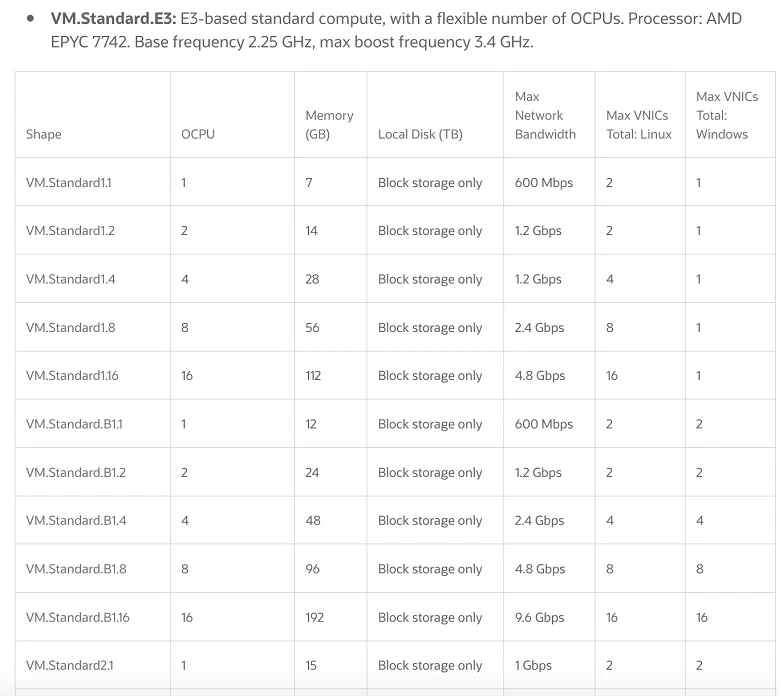The image size is (781, 697).
Task: Select the VM.Standard2.1 shape cell
Action: [70, 666]
